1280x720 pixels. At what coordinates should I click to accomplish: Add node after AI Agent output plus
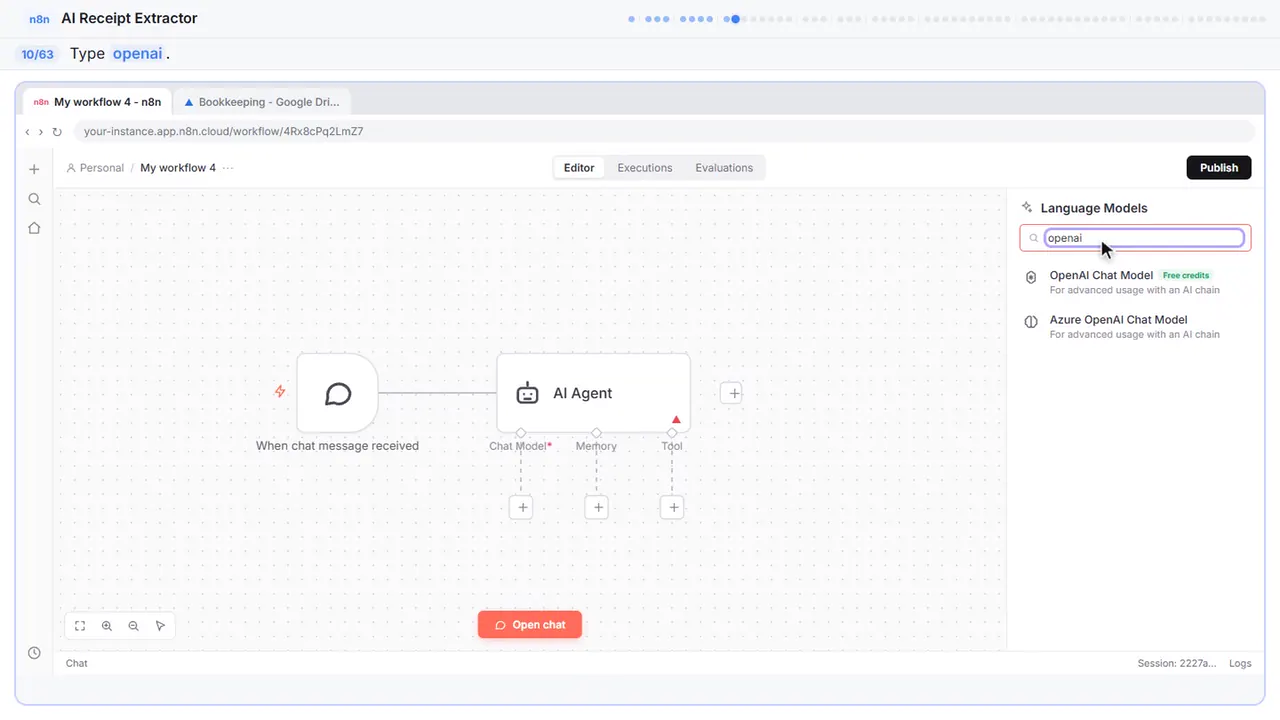(x=733, y=393)
